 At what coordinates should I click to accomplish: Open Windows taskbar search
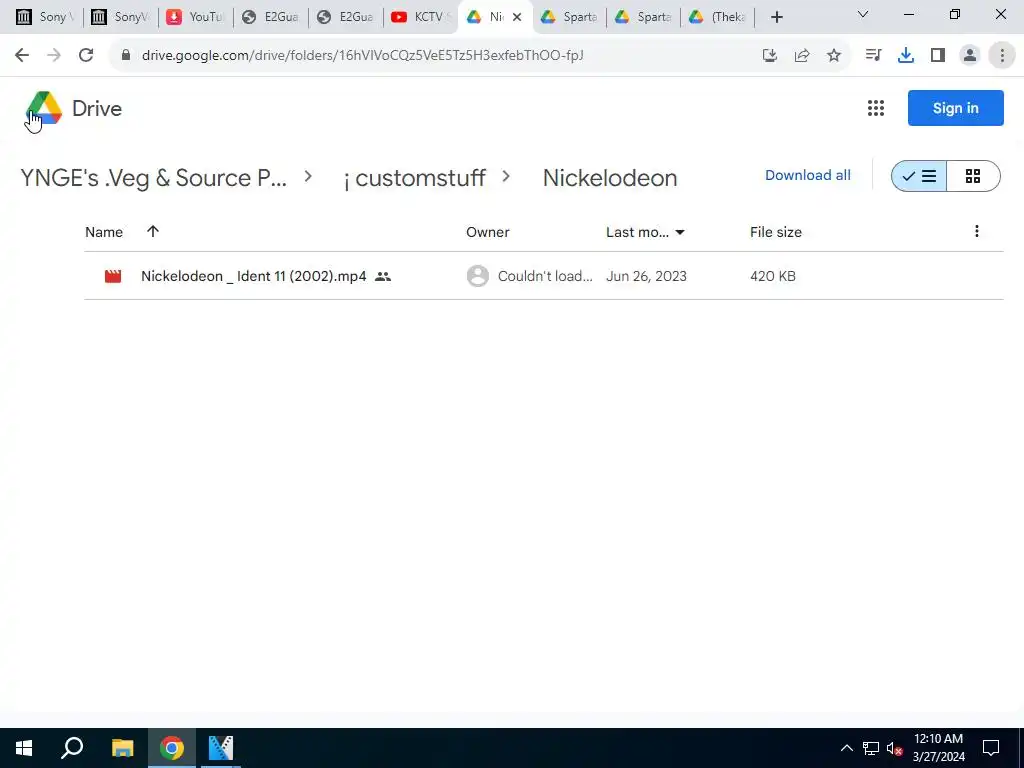(72, 748)
